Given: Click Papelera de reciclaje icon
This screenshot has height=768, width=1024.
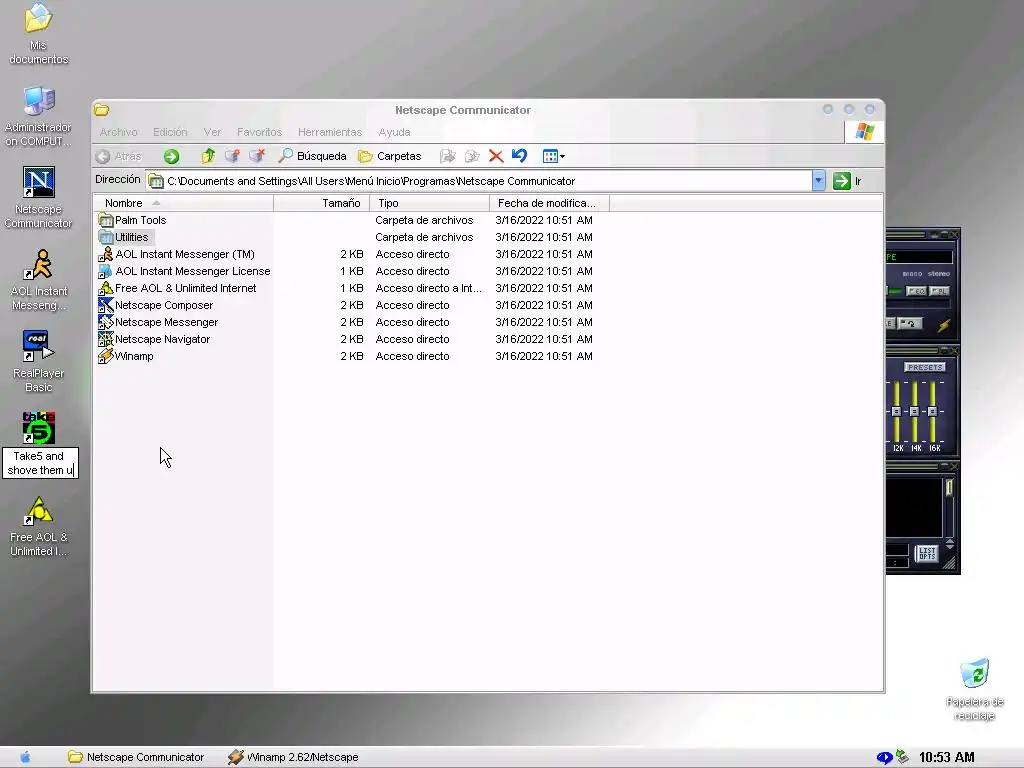Looking at the screenshot, I should click(974, 690).
